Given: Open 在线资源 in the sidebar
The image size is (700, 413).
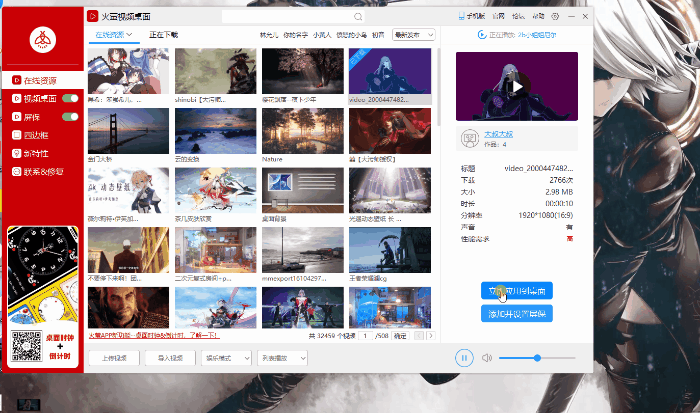Looking at the screenshot, I should pos(40,80).
